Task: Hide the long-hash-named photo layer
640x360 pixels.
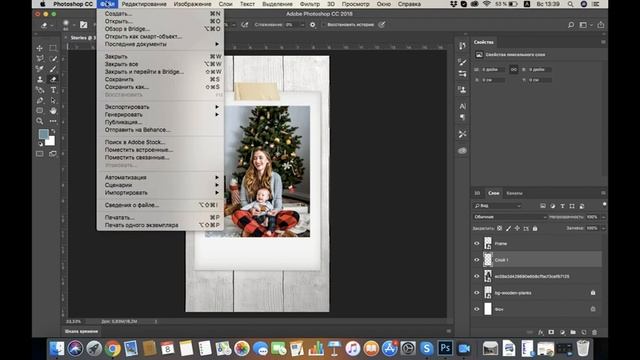Action: click(476, 276)
